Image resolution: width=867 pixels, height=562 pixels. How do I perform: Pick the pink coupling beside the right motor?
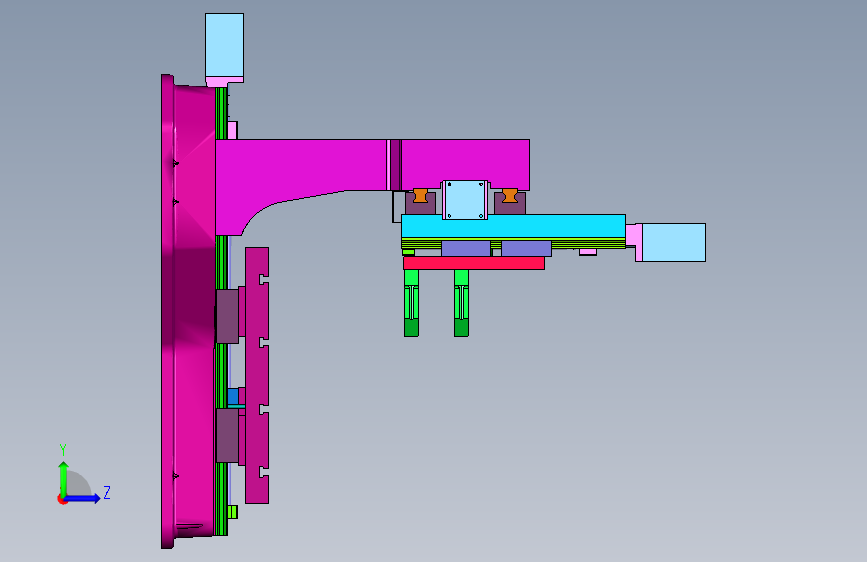[x=634, y=241]
